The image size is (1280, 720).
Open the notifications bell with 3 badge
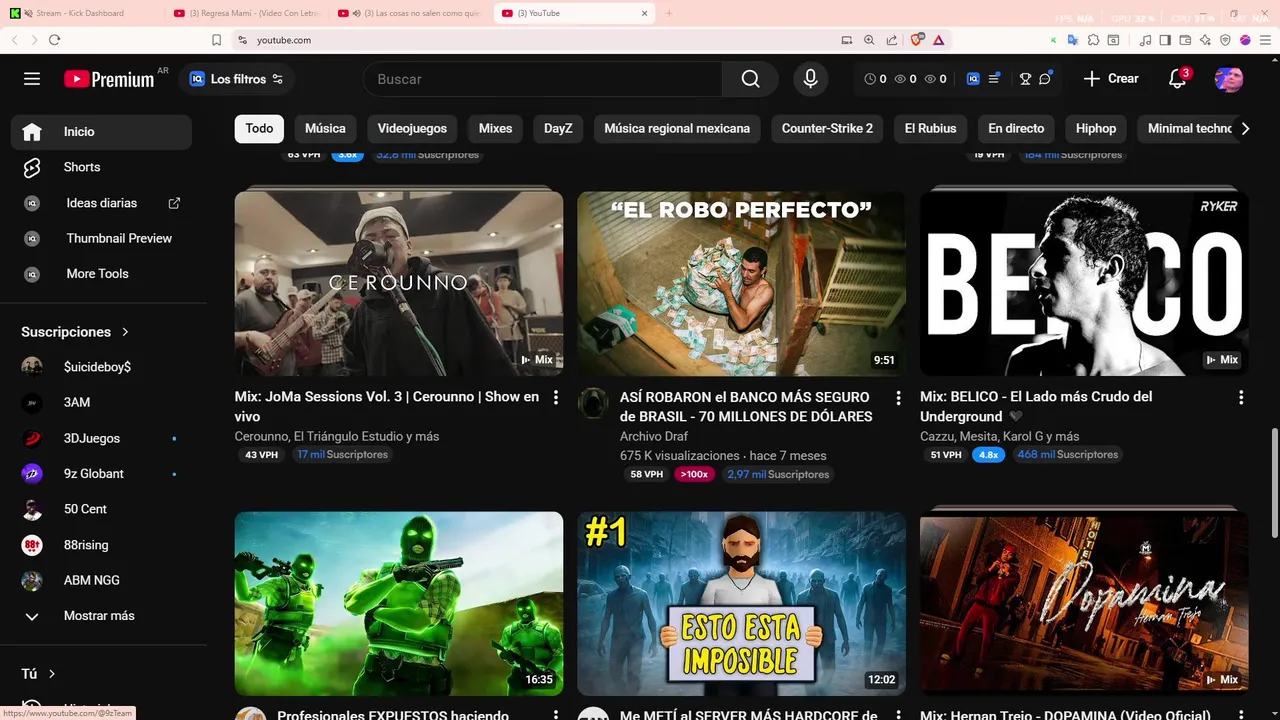[x=1177, y=79]
